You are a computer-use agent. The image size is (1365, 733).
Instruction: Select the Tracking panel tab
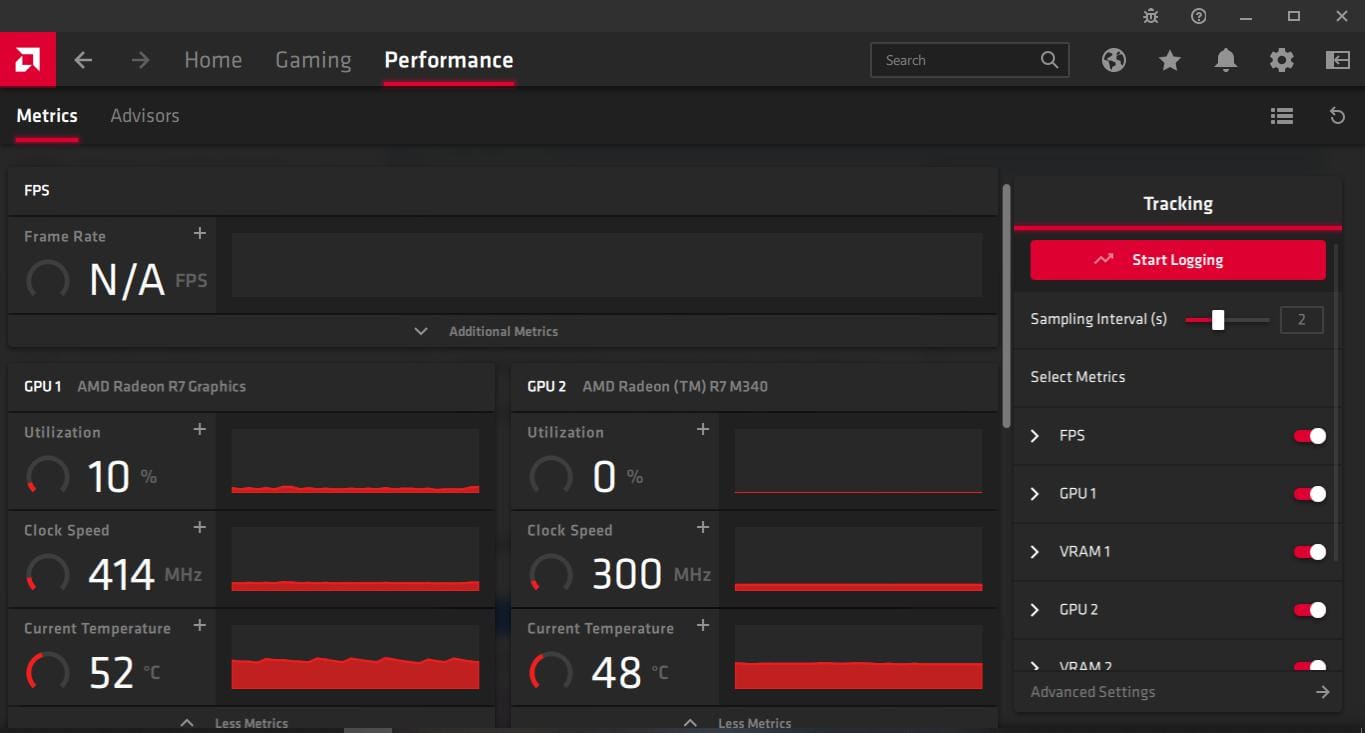tap(1178, 203)
